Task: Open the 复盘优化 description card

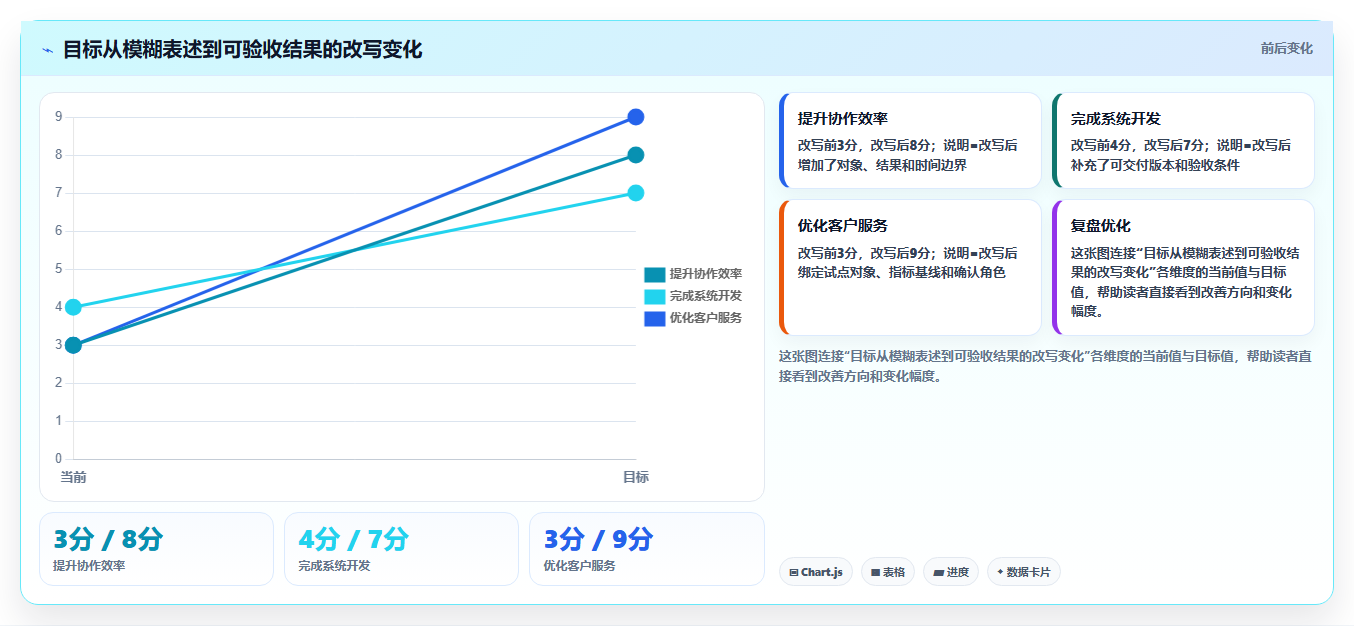Action: coord(1183,267)
